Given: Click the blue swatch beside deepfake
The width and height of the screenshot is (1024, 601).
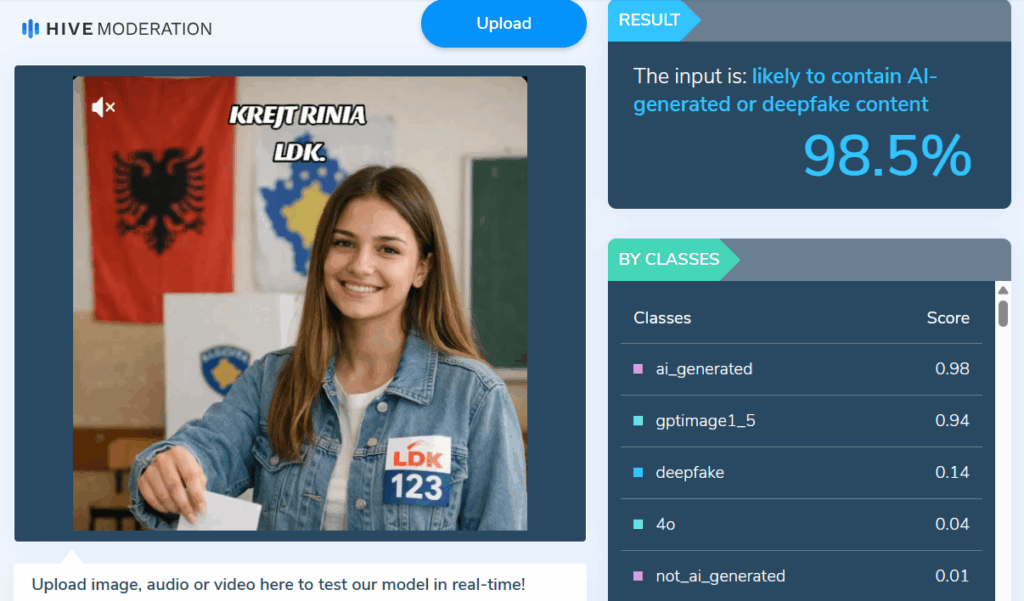Looking at the screenshot, I should tap(638, 472).
